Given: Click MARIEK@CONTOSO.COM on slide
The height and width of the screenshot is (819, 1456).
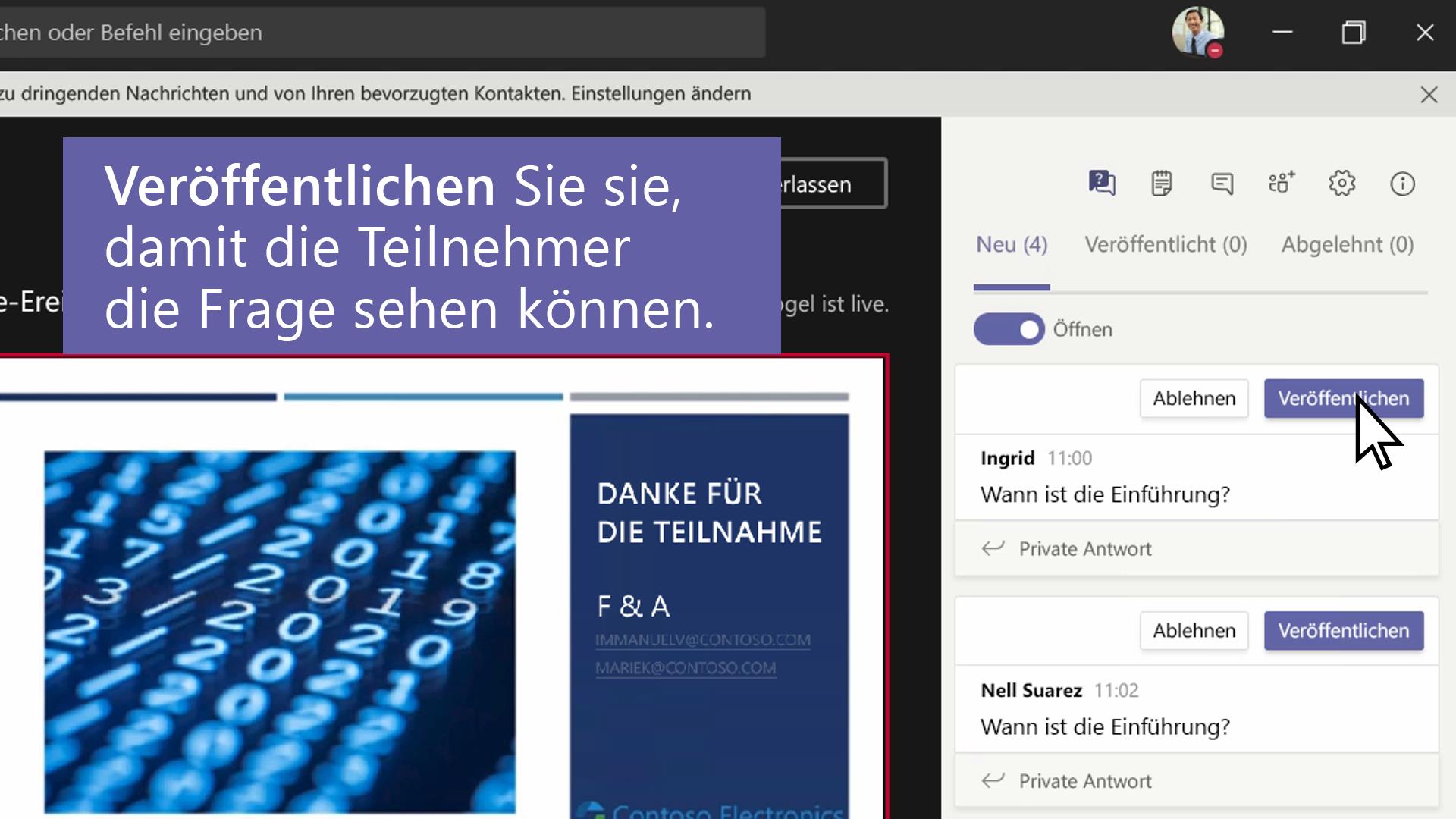Looking at the screenshot, I should [x=686, y=668].
